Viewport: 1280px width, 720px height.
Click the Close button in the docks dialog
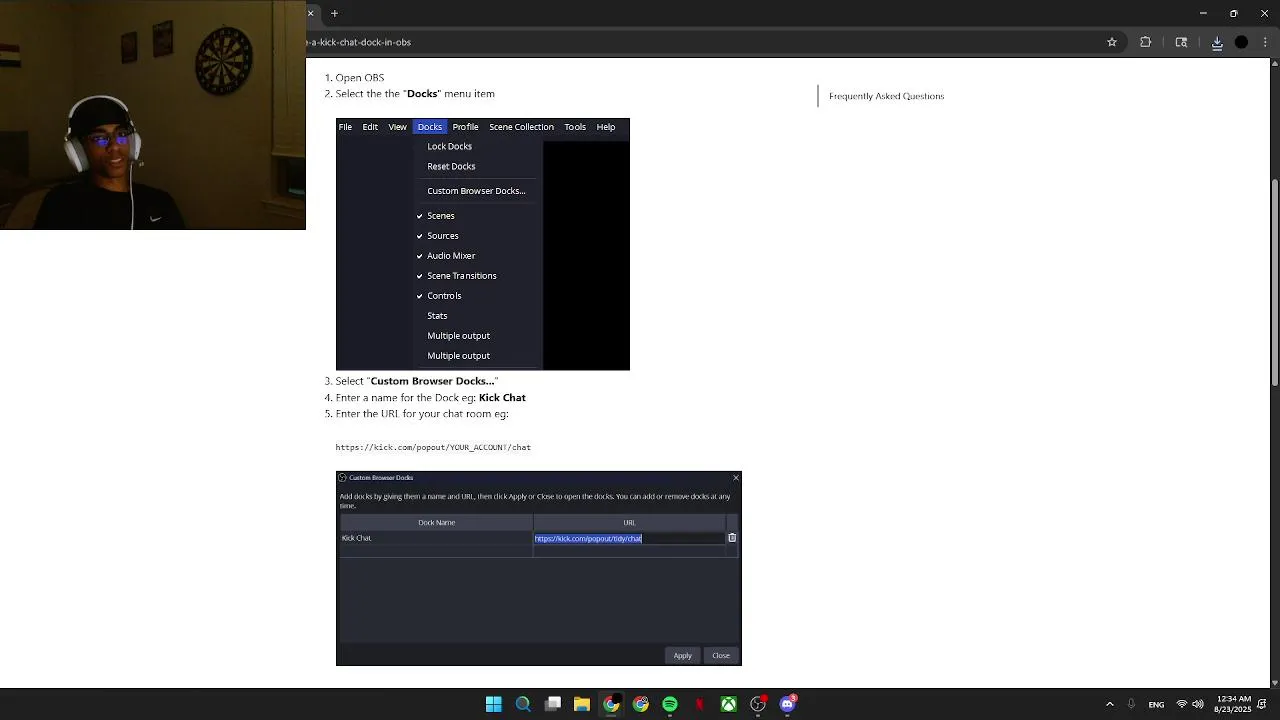(x=721, y=655)
